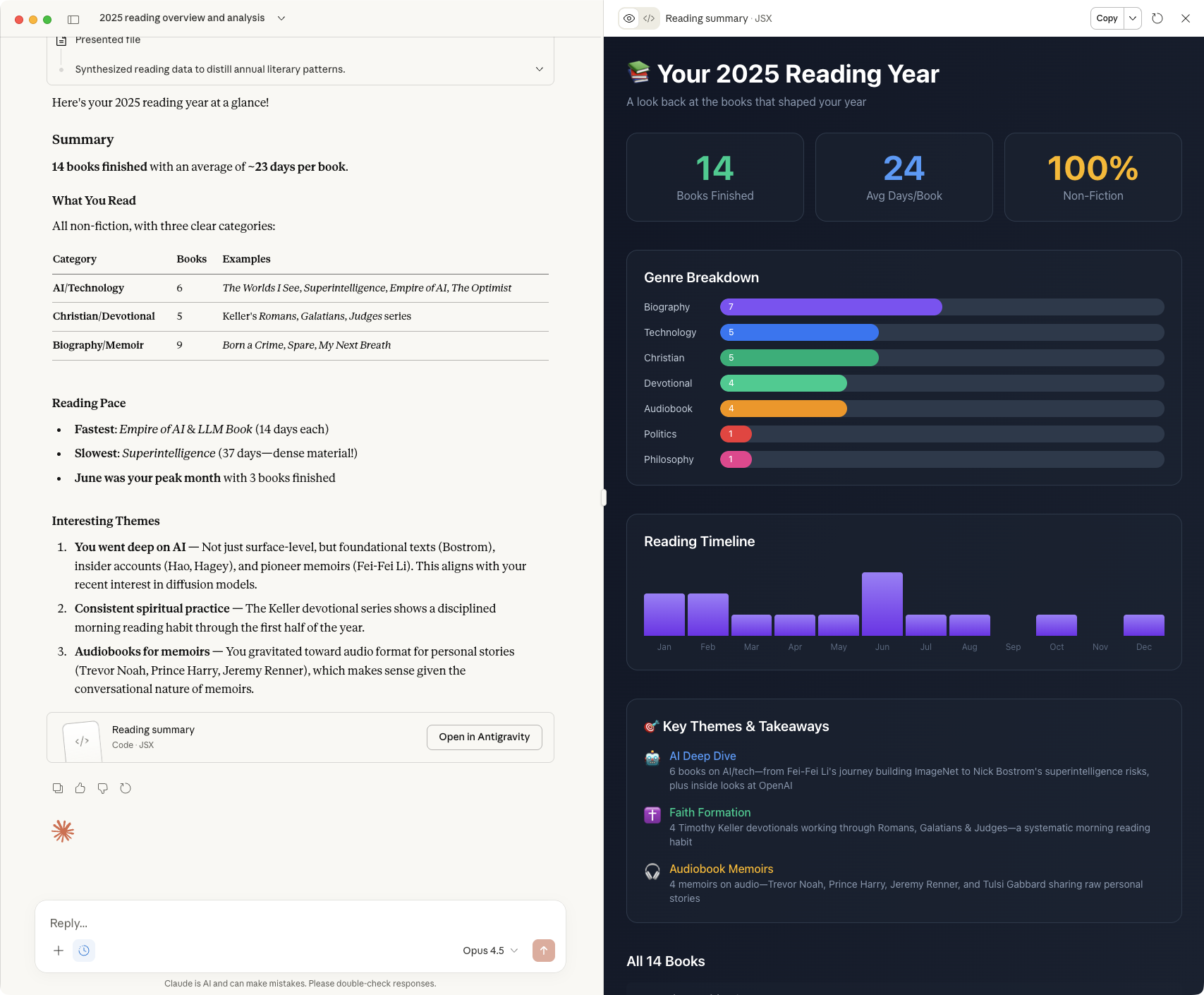
Task: Open the Opus 4.5 model dropdown
Action: 489,951
